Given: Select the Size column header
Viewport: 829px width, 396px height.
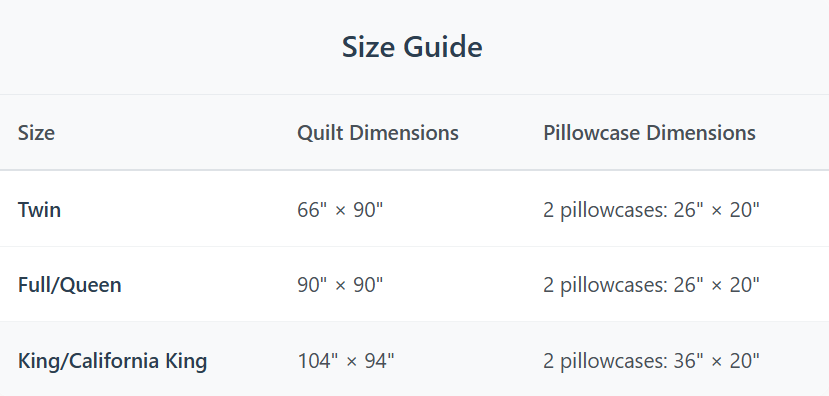Looking at the screenshot, I should point(36,133).
